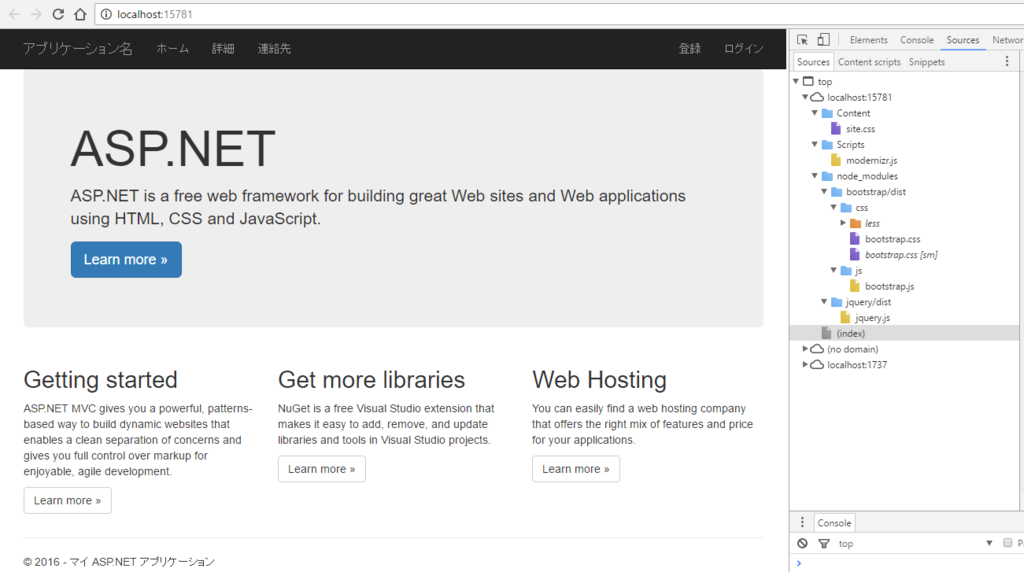
Task: Click the blue Learn more button
Action: [126, 260]
